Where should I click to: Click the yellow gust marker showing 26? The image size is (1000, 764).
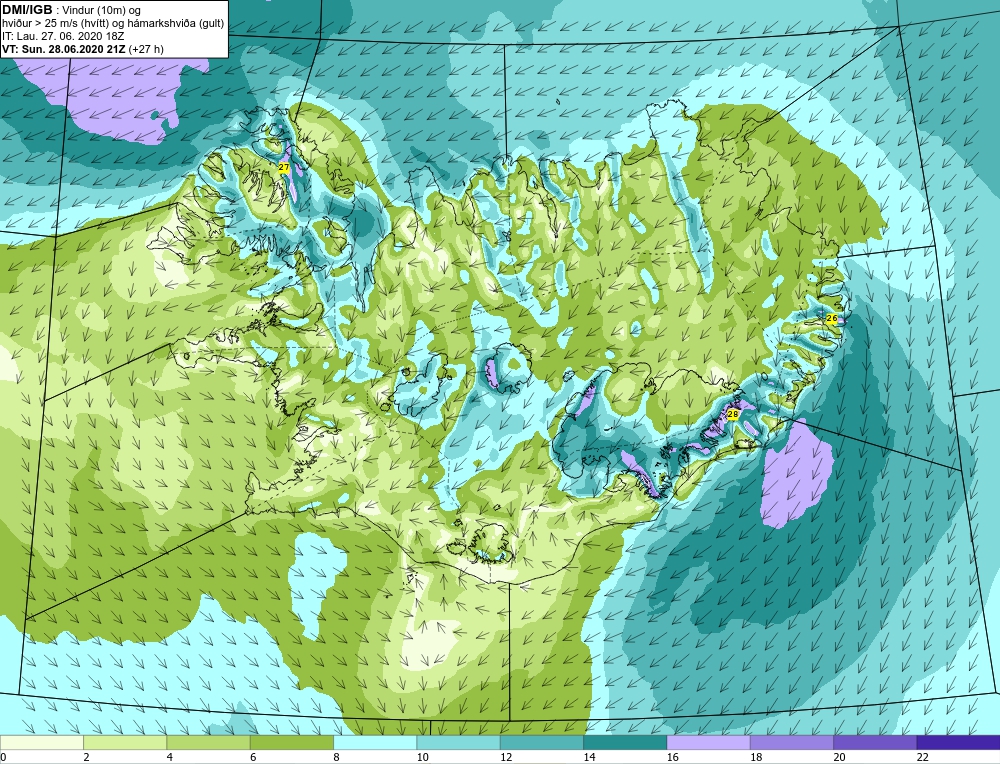832,318
